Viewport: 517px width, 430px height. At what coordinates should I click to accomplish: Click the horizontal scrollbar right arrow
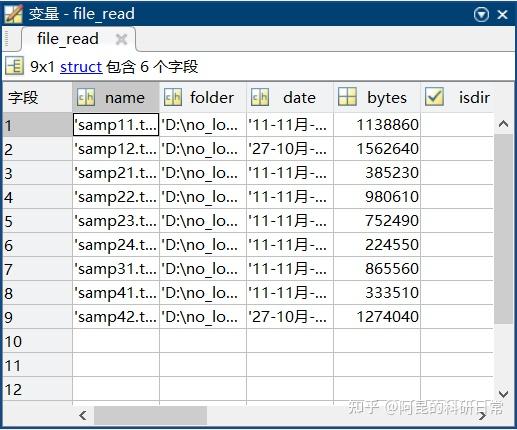click(482, 415)
